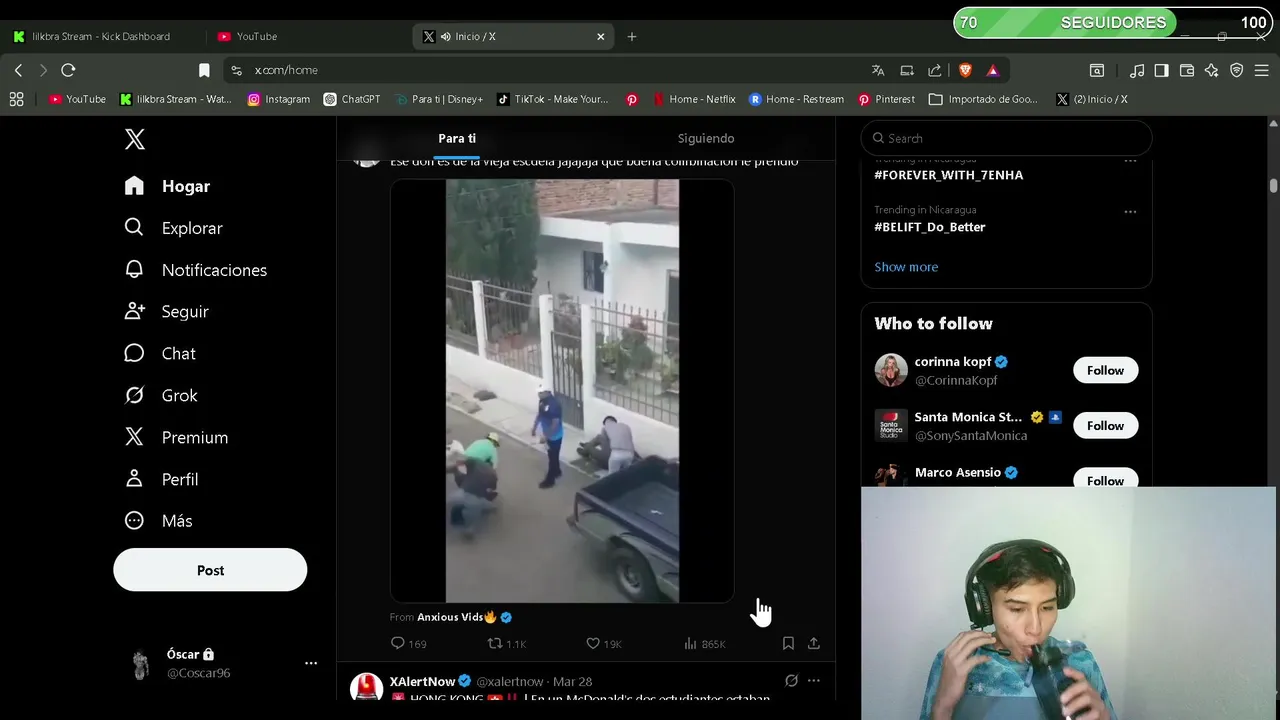This screenshot has height=720, width=1280.
Task: Open tab search icon
Action: pos(1097,70)
